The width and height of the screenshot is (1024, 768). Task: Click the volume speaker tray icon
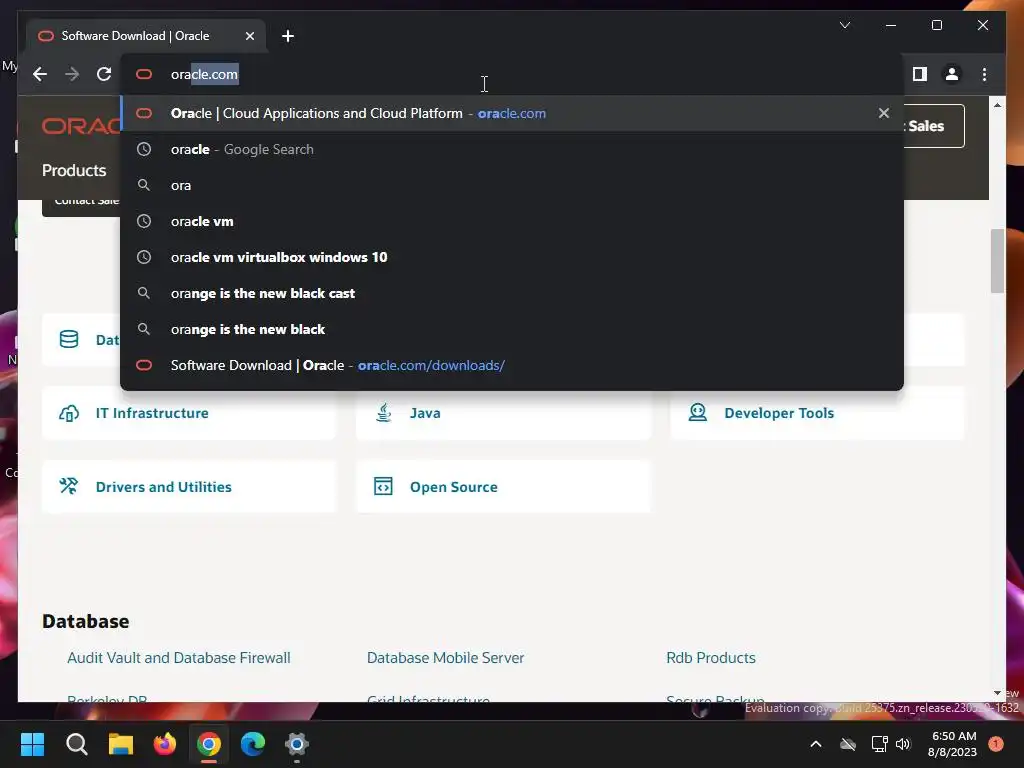click(903, 744)
